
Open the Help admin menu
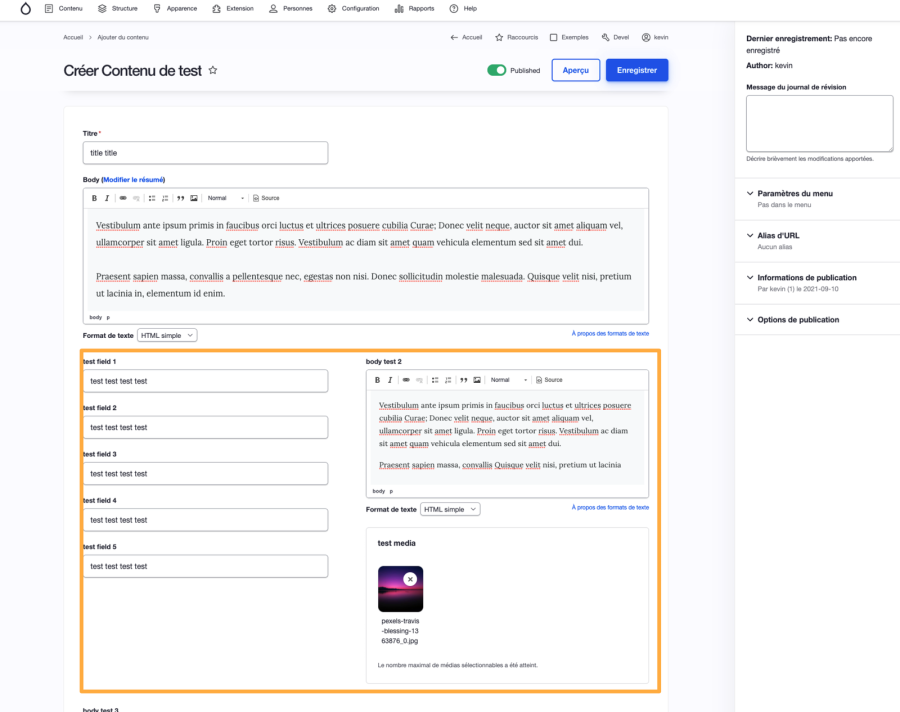point(463,9)
